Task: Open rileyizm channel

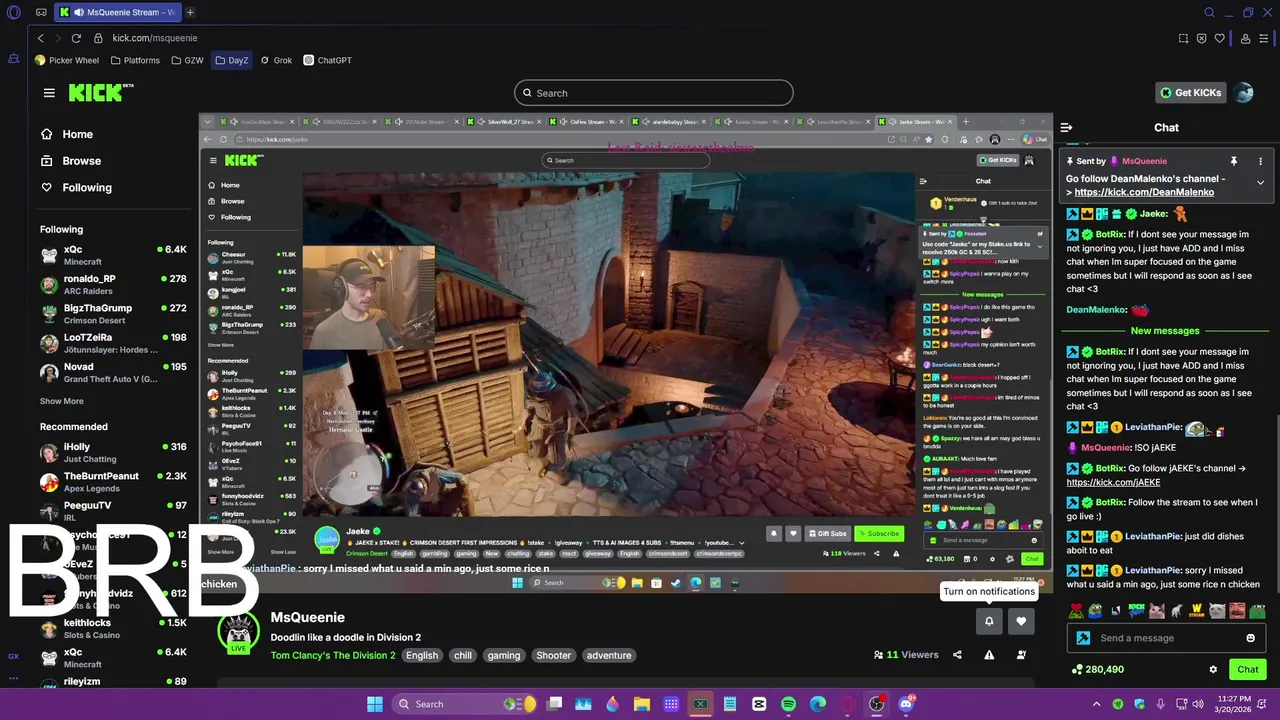Action: pos(113,683)
